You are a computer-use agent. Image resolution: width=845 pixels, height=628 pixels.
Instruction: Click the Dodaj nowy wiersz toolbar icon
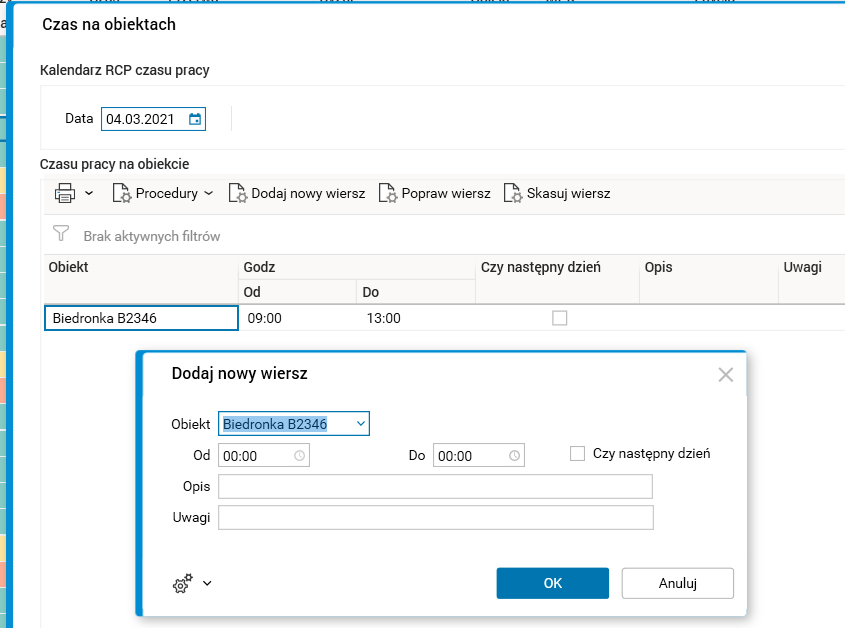coord(238,193)
